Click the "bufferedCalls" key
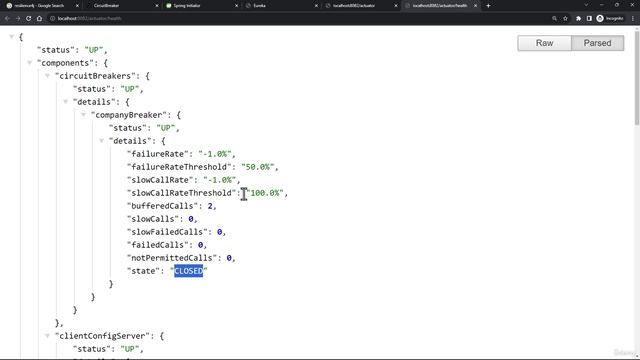Image resolution: width=640 pixels, height=360 pixels. pyautogui.click(x=164, y=206)
